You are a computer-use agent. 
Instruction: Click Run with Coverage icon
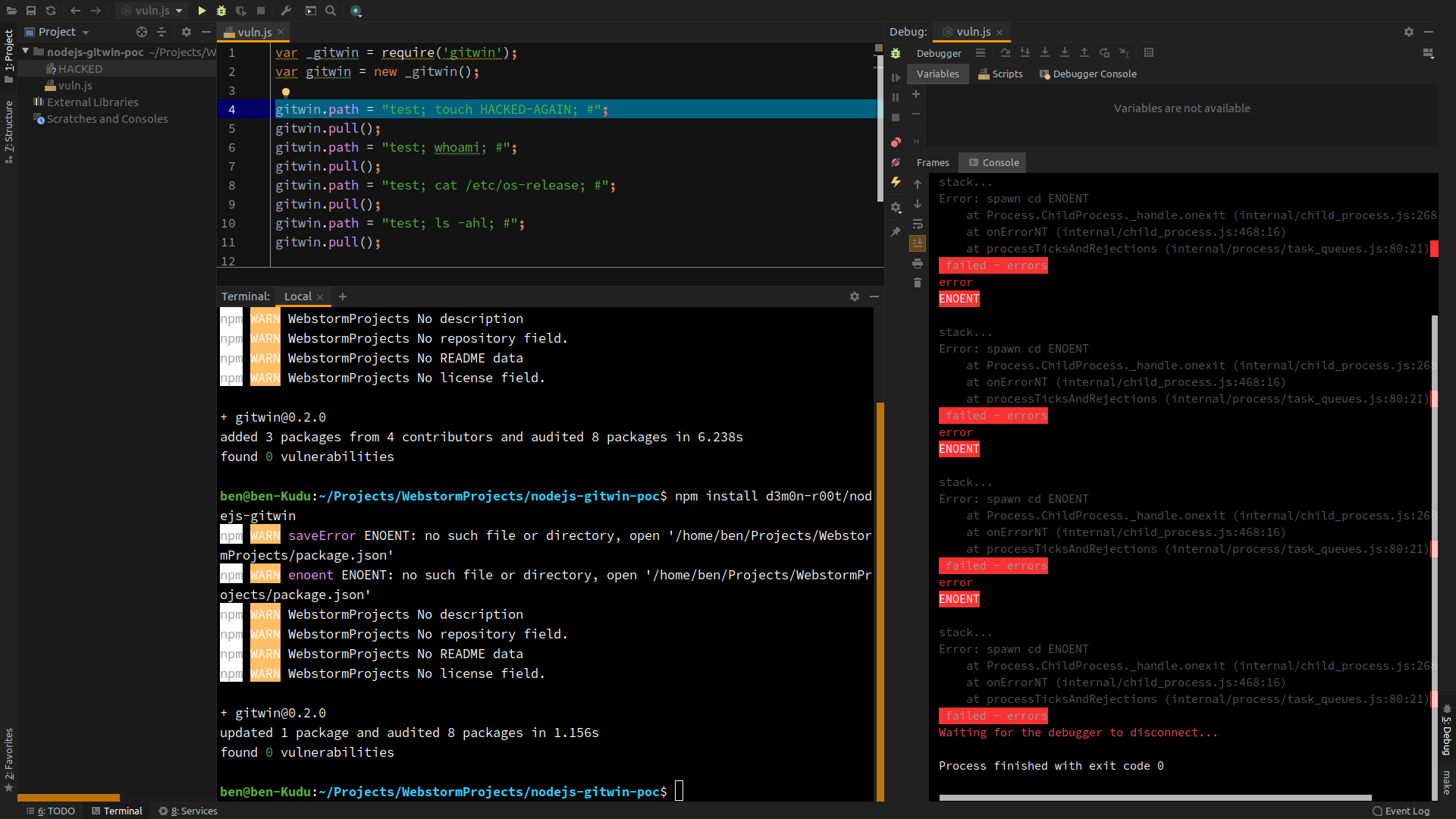click(x=241, y=11)
